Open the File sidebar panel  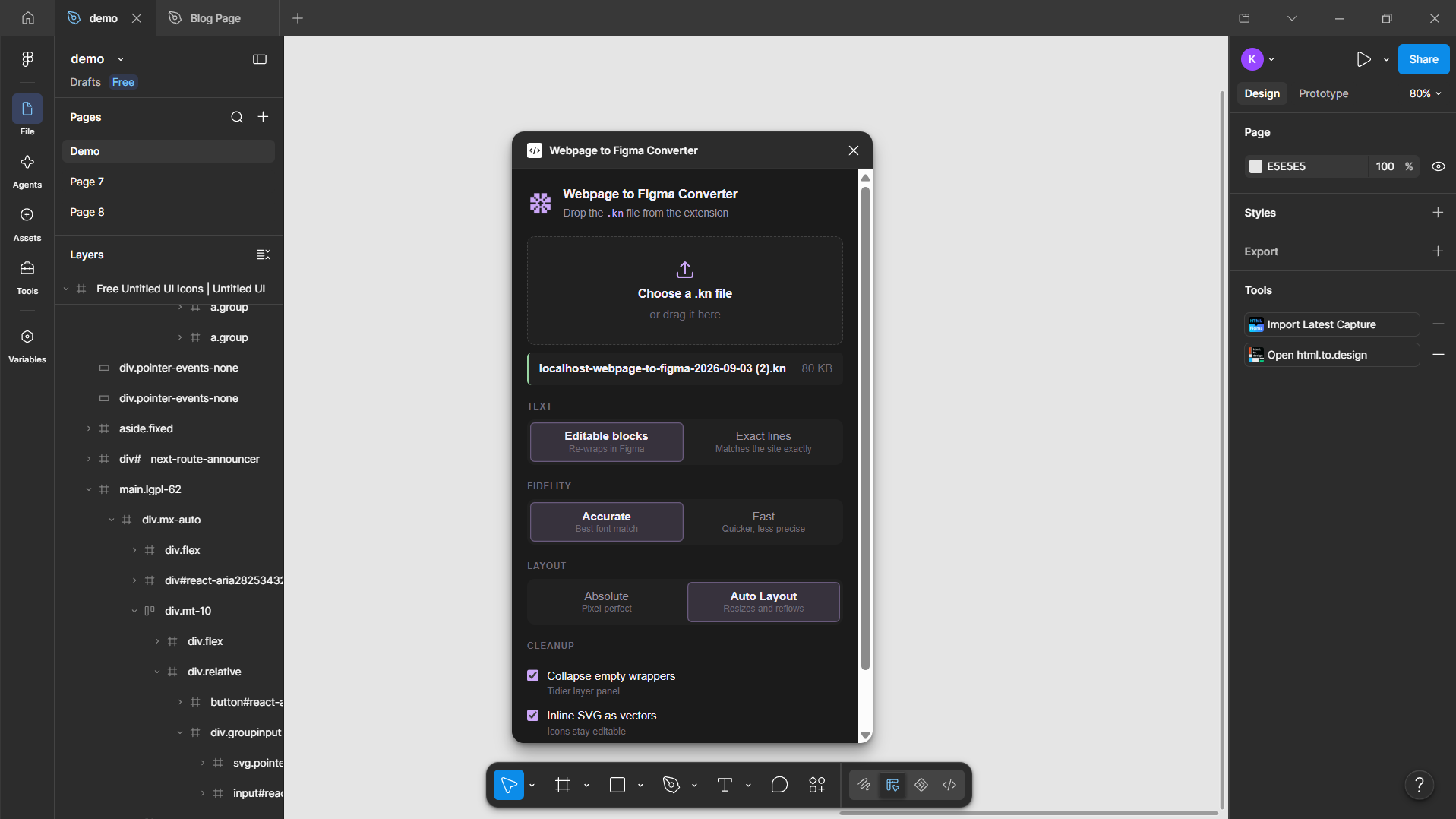[x=27, y=115]
